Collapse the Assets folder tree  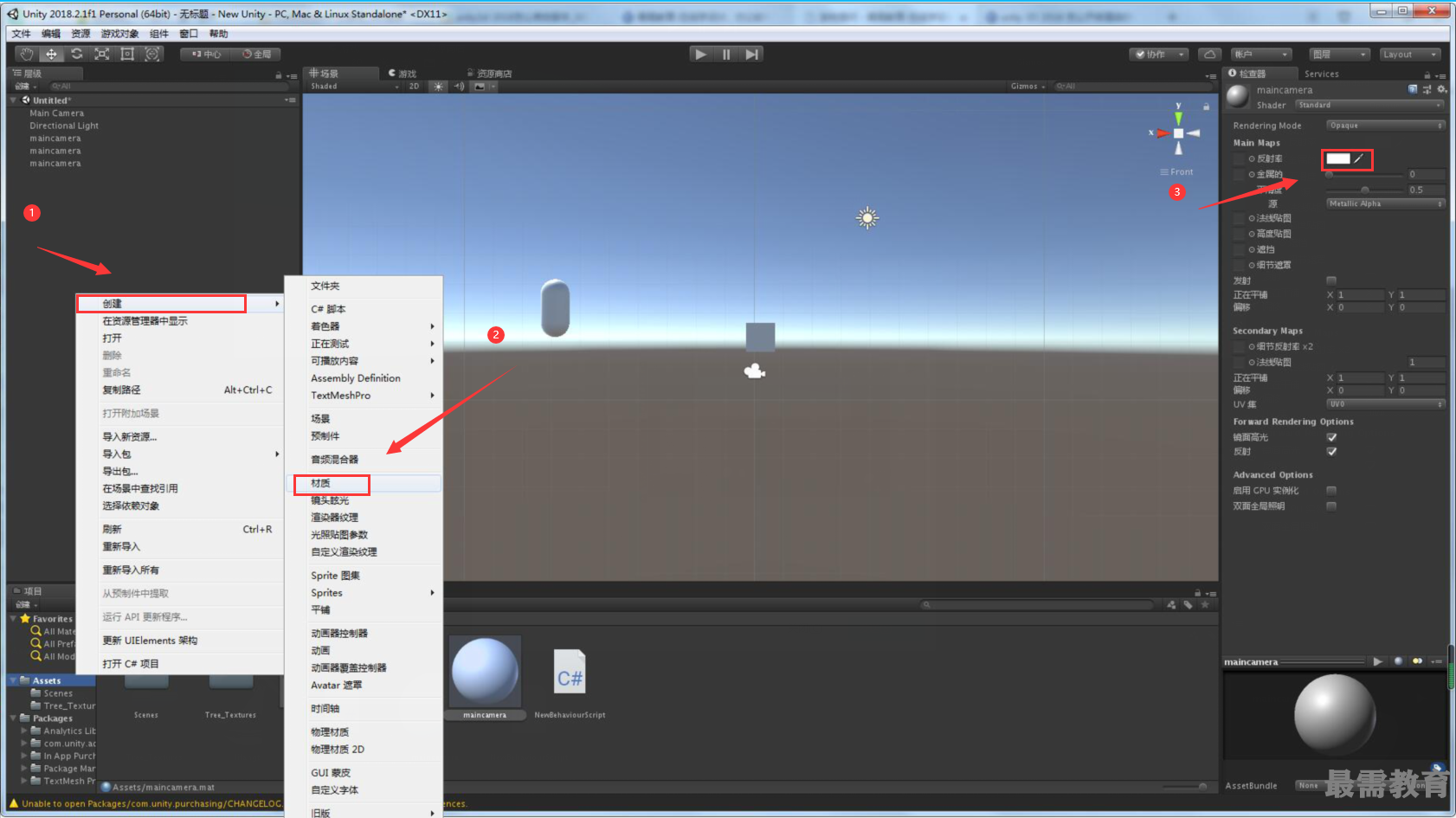click(13, 680)
